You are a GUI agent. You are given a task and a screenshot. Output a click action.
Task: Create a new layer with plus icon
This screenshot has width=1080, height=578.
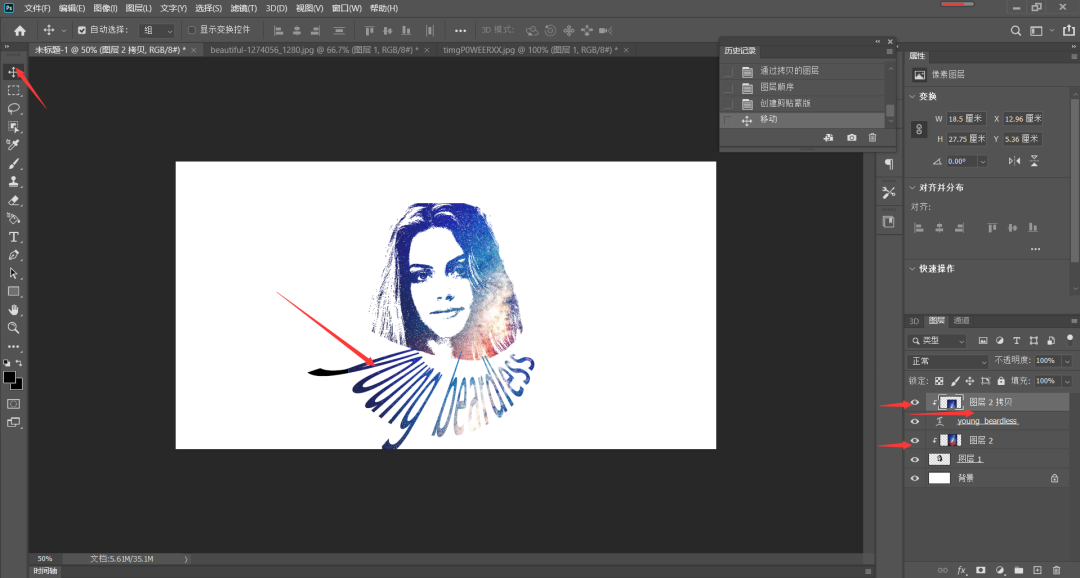1037,570
